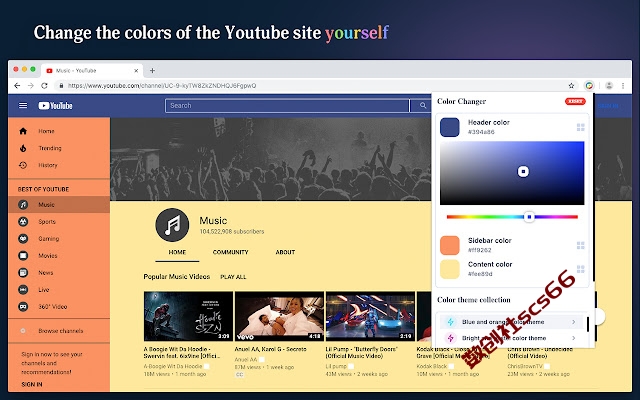Switch to the HOME channel tab

coord(177,252)
